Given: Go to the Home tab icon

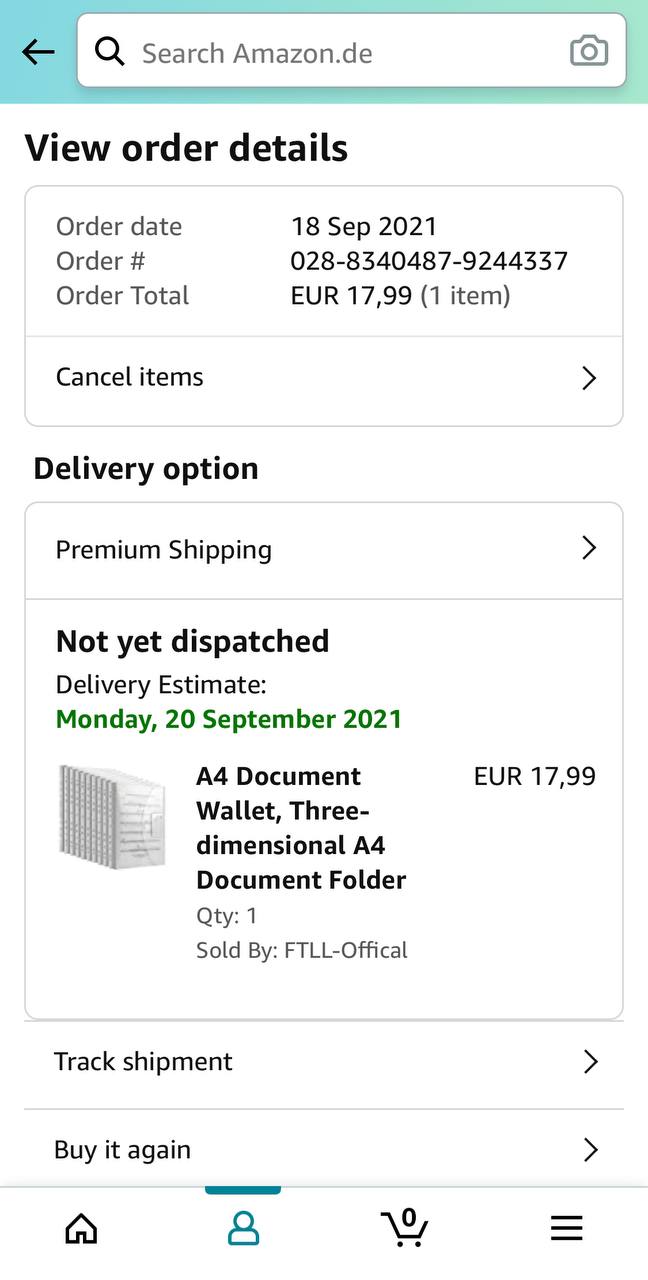Looking at the screenshot, I should click(x=81, y=1228).
